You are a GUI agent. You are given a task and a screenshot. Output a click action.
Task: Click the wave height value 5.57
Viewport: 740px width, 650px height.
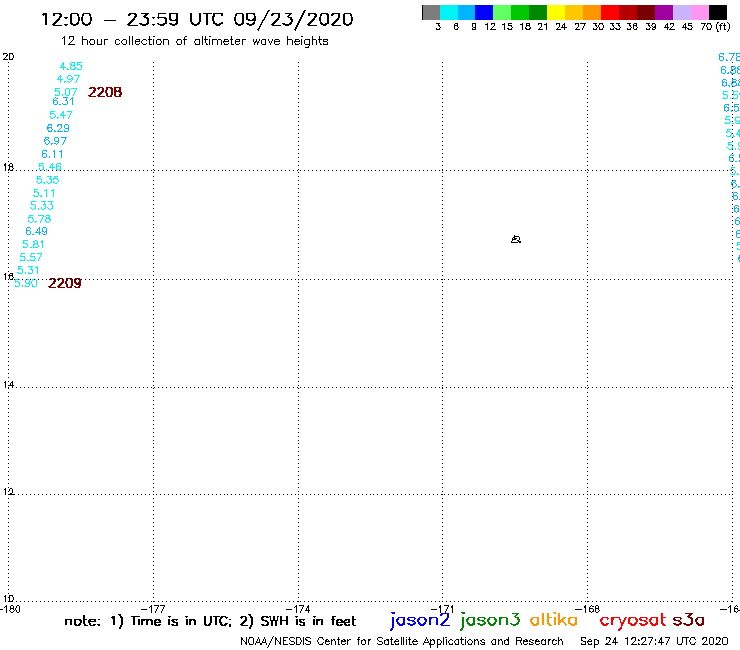pyautogui.click(x=31, y=257)
